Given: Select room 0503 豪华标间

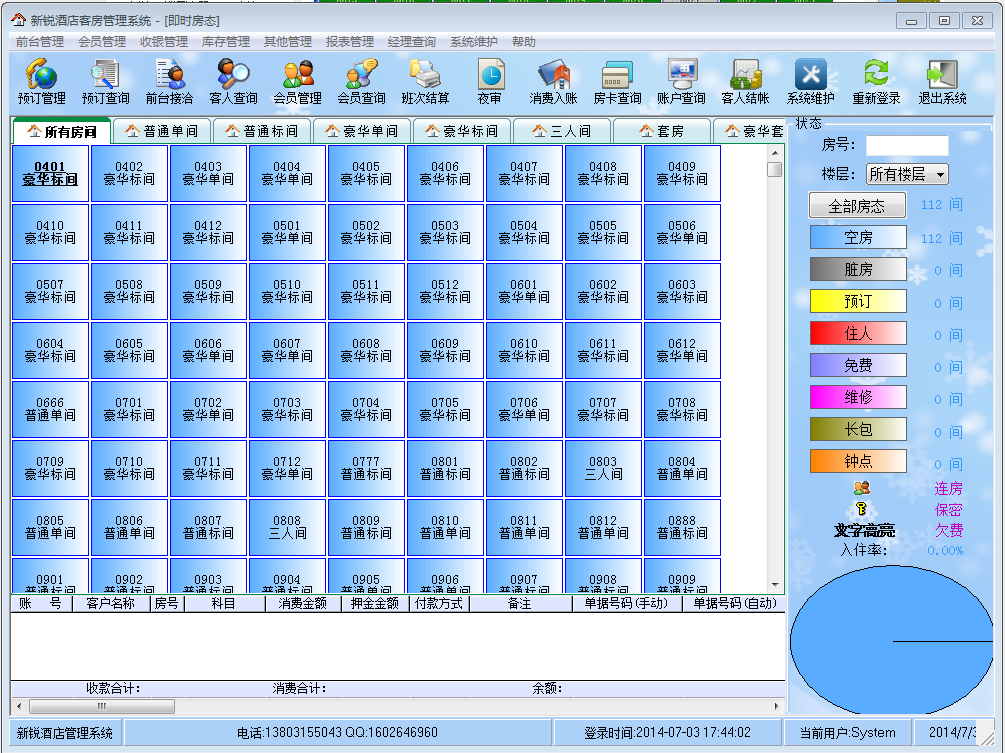Looking at the screenshot, I should (445, 232).
